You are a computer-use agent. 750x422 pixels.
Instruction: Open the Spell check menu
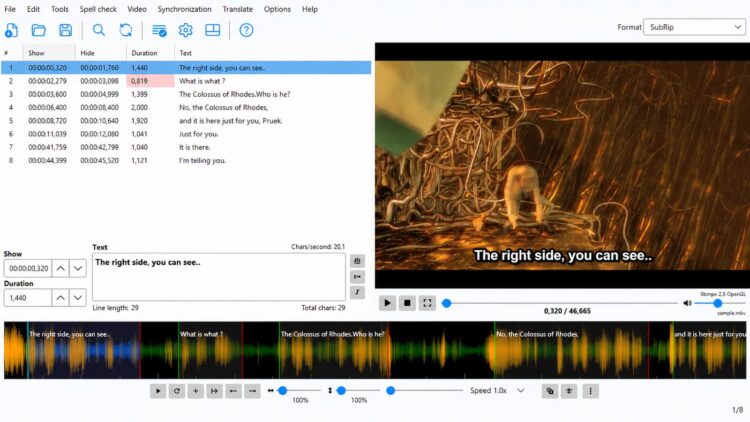(98, 9)
